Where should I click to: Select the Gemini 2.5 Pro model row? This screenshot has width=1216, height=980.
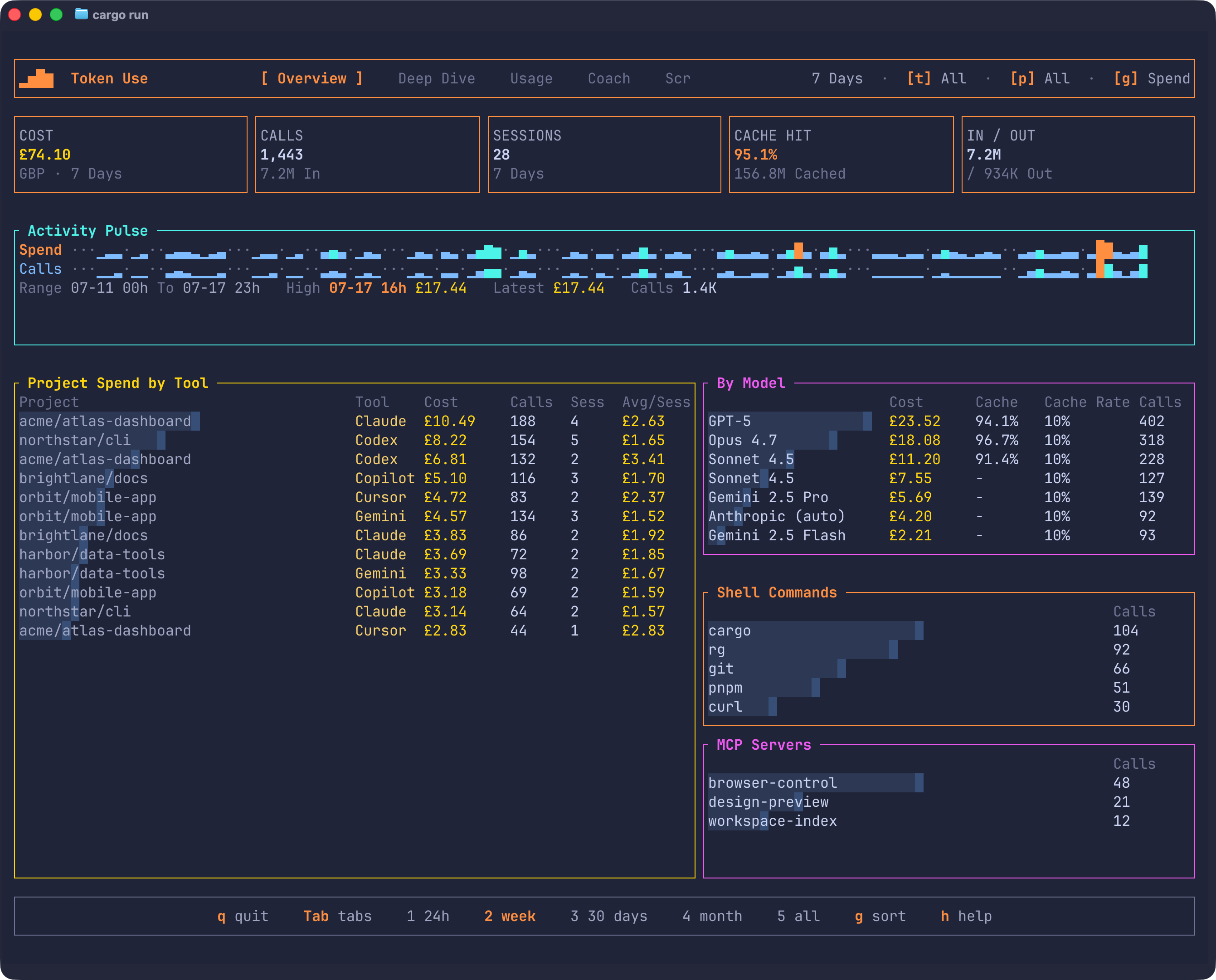(x=949, y=497)
